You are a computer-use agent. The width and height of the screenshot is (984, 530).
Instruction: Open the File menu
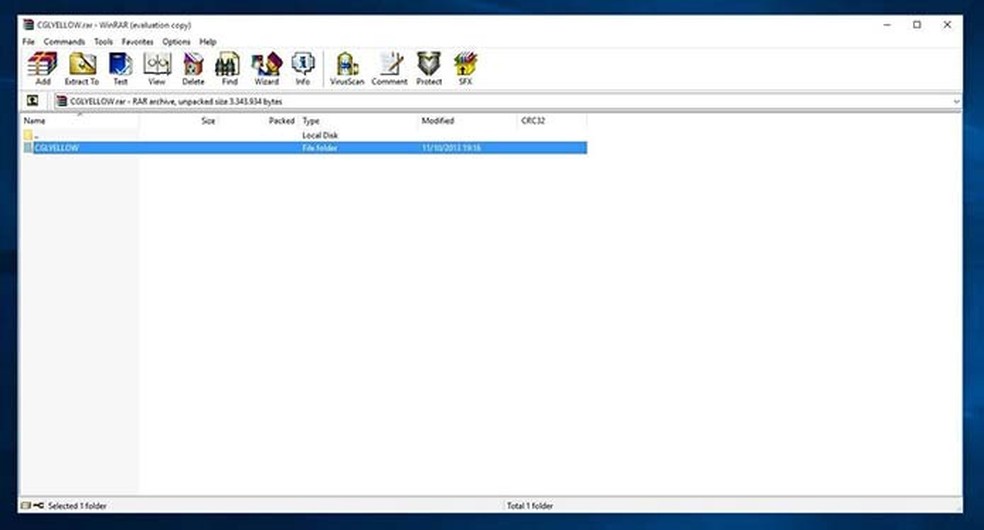[x=28, y=41]
